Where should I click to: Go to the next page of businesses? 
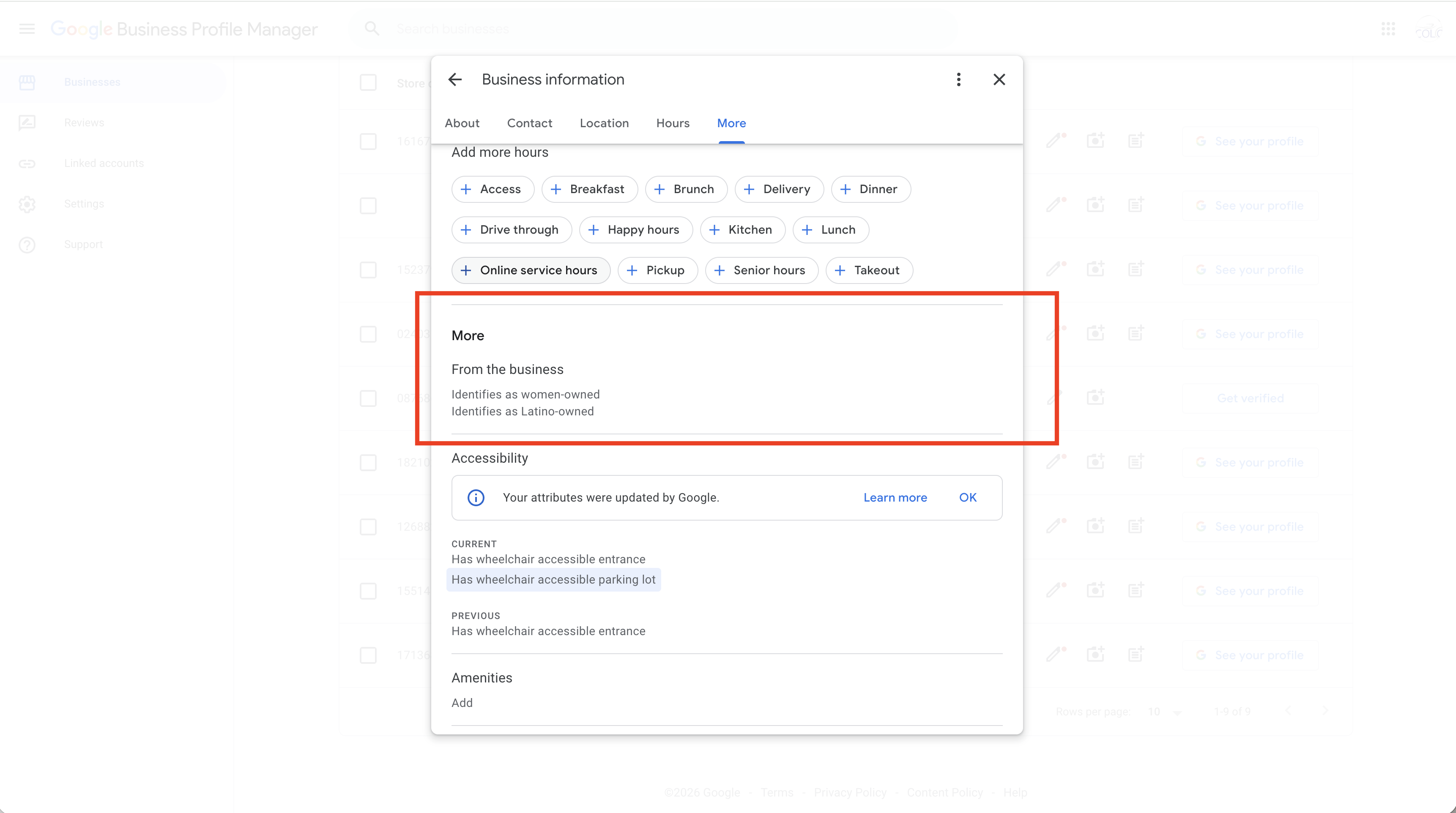1325,711
